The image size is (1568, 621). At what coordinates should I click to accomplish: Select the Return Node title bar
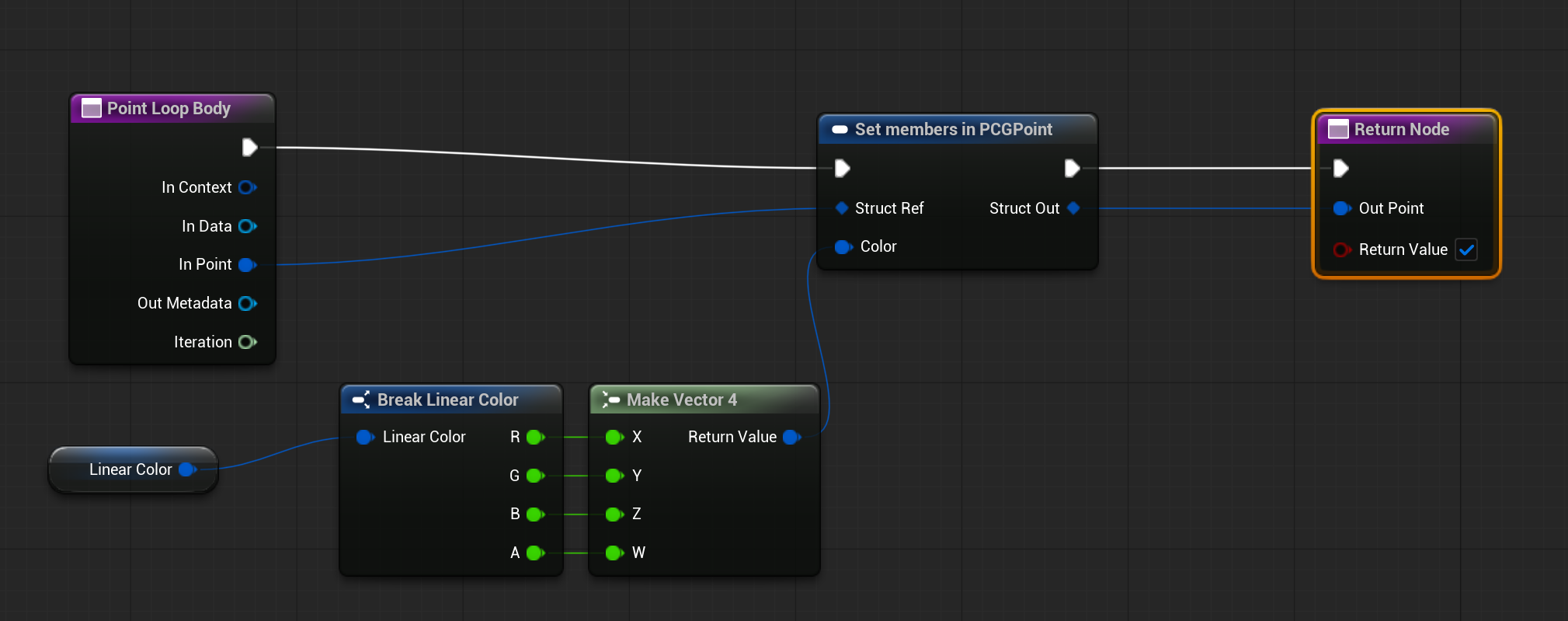click(x=1401, y=130)
